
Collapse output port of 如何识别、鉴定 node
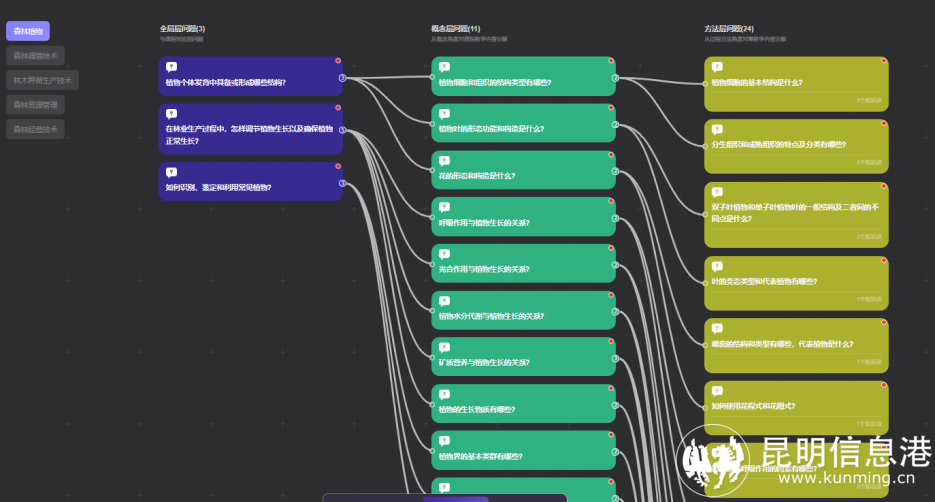click(342, 183)
